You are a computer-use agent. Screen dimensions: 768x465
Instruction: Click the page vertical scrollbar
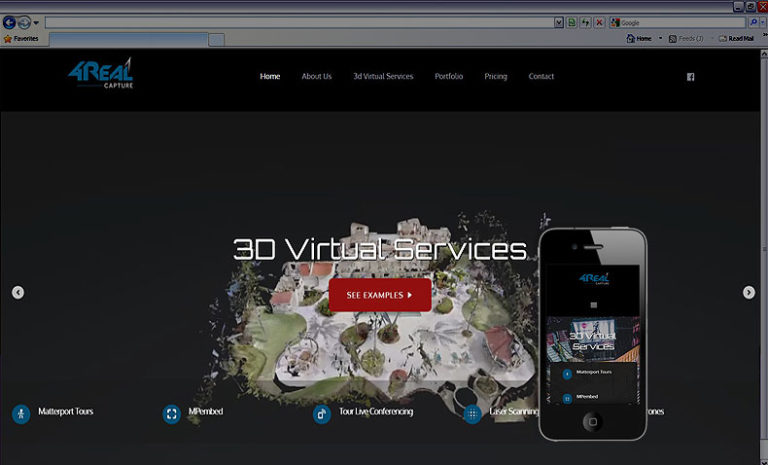764,257
